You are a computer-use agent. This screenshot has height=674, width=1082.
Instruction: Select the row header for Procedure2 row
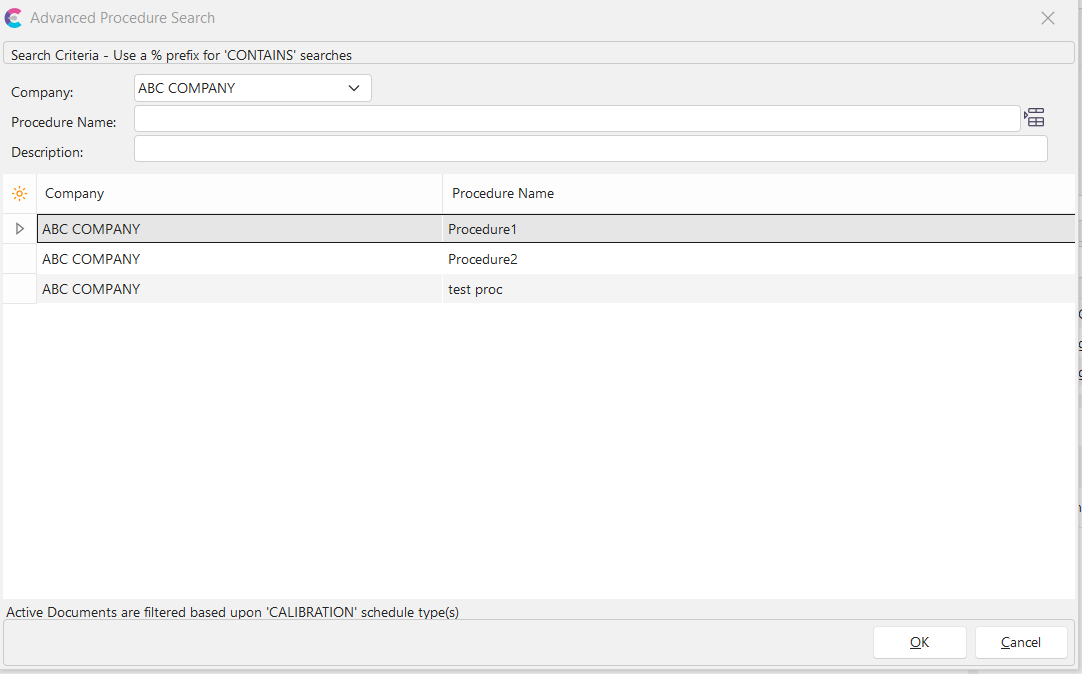click(x=19, y=259)
